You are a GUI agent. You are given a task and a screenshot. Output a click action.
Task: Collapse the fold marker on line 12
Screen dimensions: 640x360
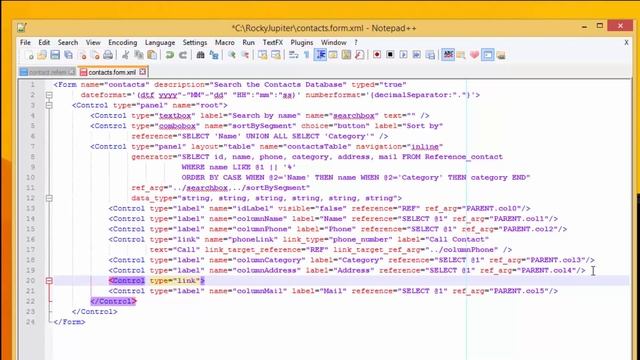(x=49, y=198)
